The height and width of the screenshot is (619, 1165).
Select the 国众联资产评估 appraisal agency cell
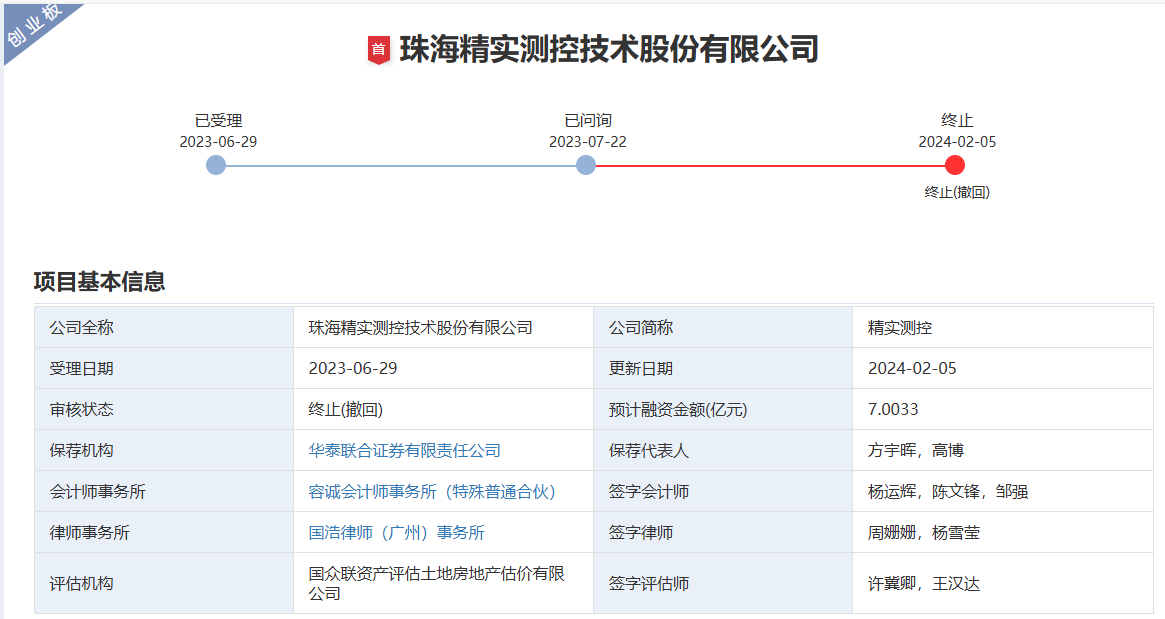[x=436, y=583]
